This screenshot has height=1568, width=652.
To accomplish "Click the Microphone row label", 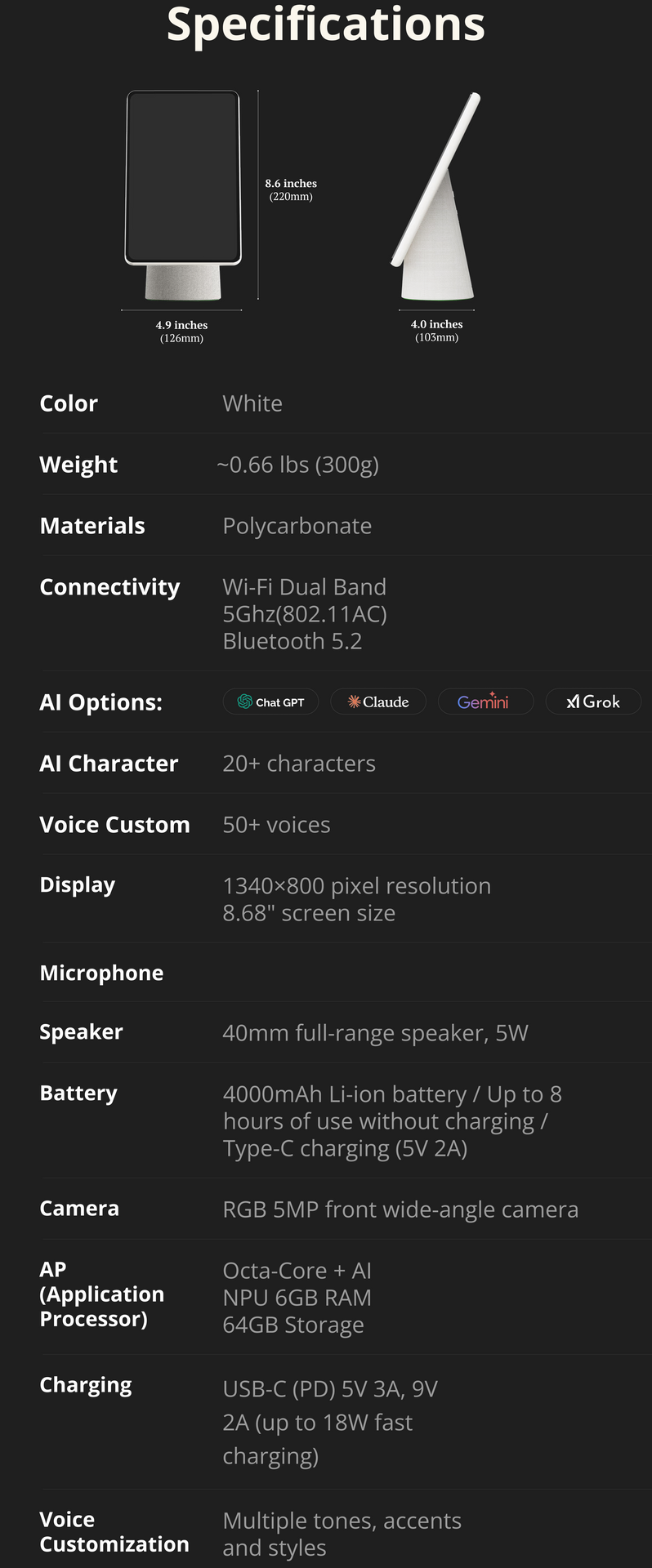I will [101, 973].
